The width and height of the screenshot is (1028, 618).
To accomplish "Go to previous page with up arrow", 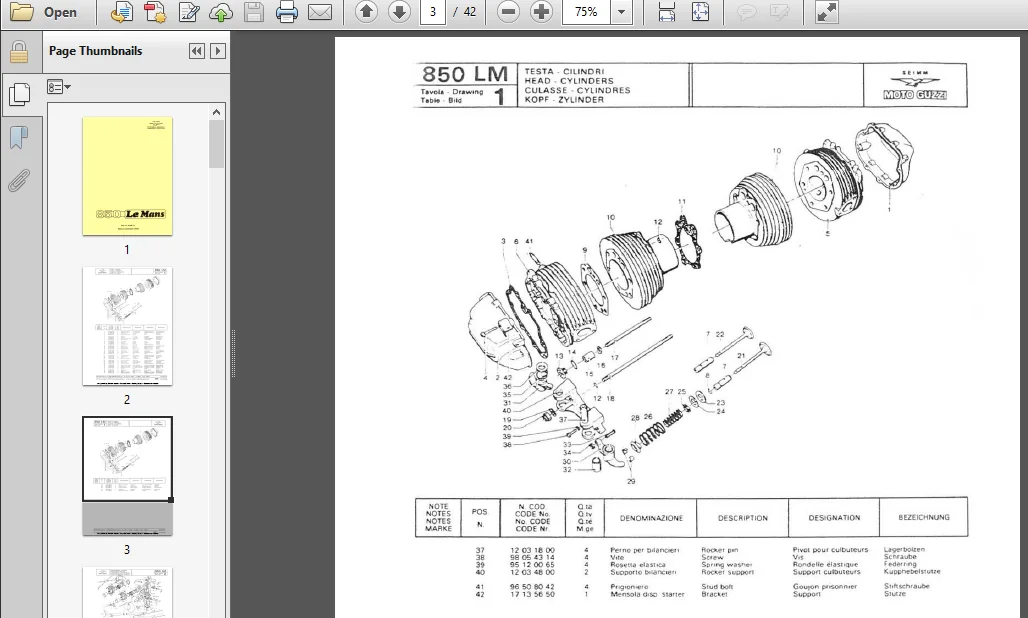I will [x=366, y=12].
